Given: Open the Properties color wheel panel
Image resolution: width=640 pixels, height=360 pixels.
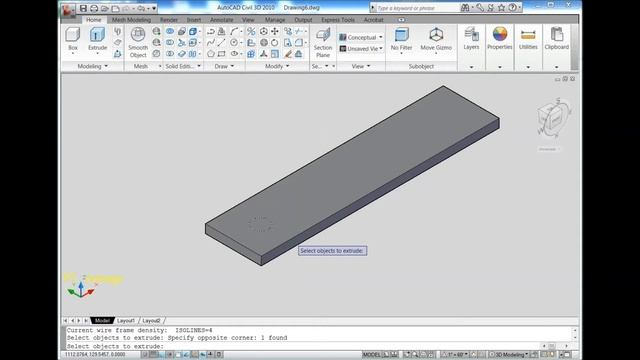Looking at the screenshot, I should tap(500, 39).
